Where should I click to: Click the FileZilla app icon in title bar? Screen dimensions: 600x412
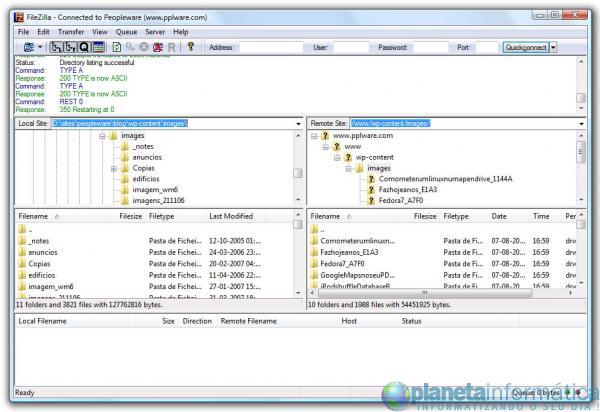(19, 18)
